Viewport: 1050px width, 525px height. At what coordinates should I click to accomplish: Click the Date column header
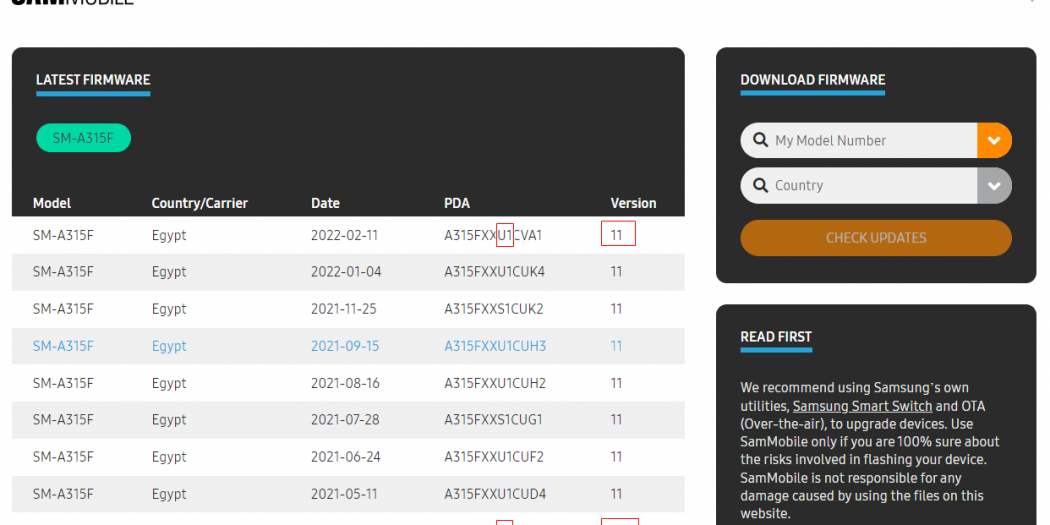[x=325, y=203]
